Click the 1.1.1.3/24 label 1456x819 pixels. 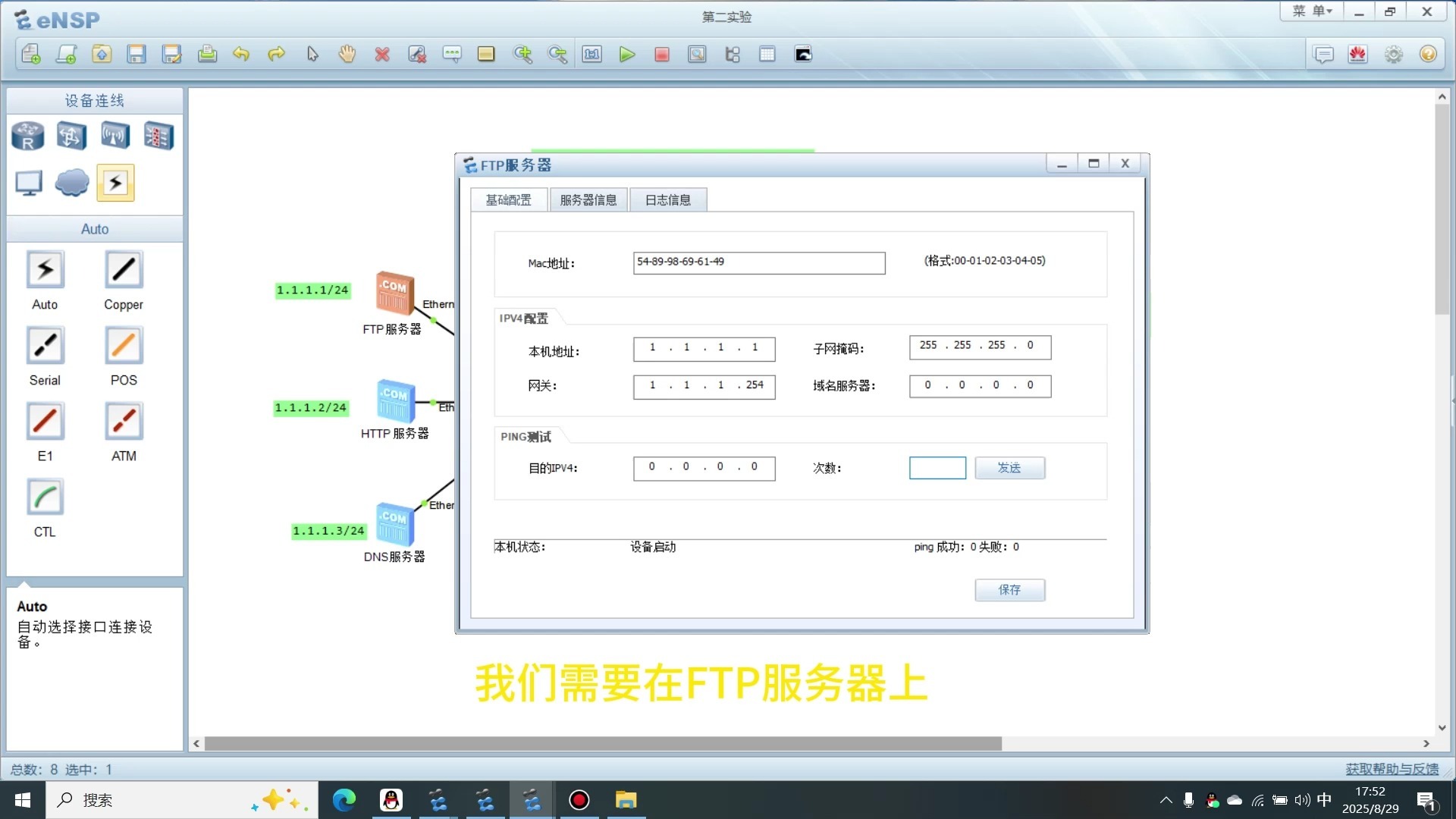coord(329,531)
